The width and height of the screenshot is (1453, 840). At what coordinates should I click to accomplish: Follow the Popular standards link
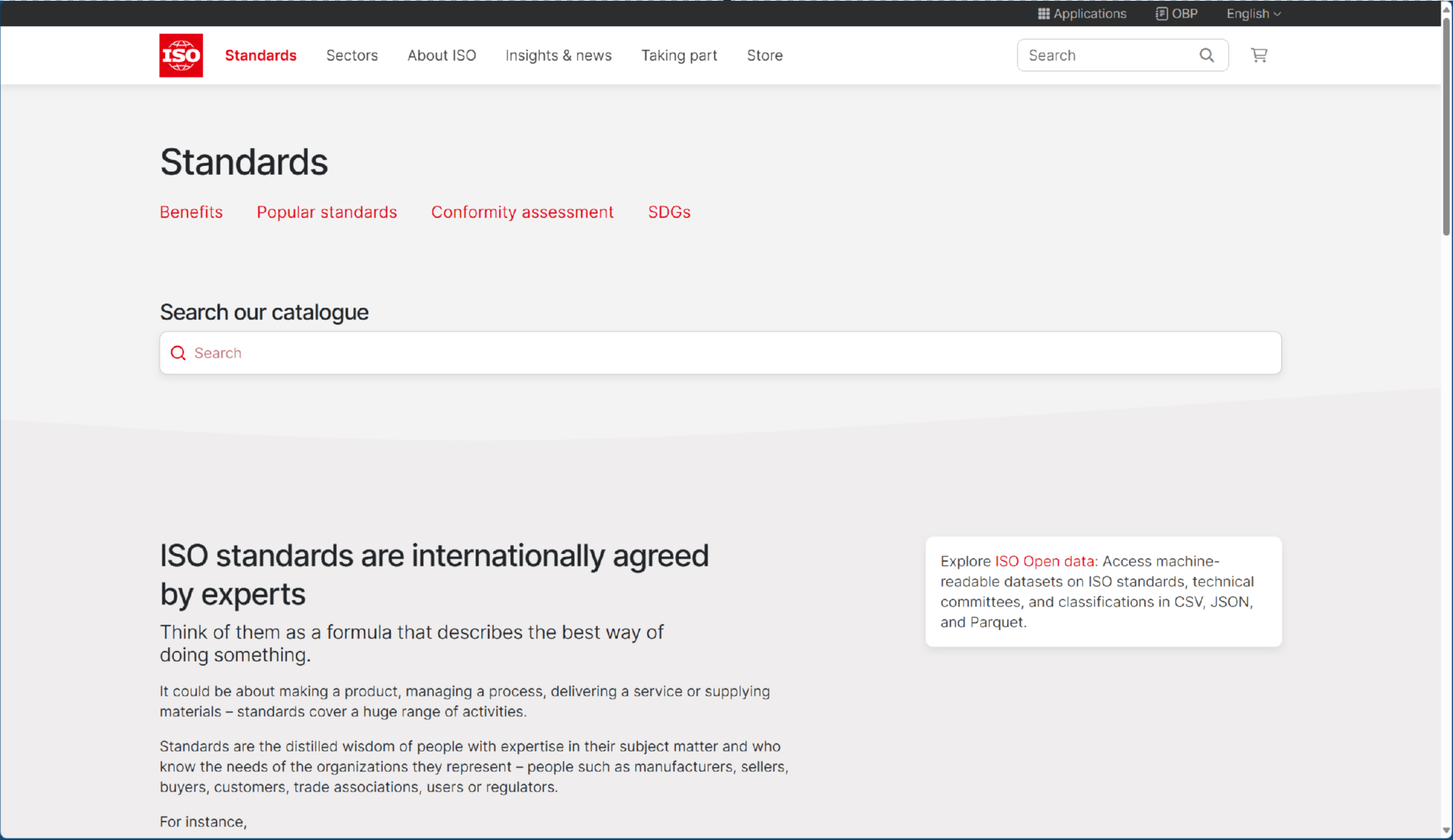(x=327, y=212)
